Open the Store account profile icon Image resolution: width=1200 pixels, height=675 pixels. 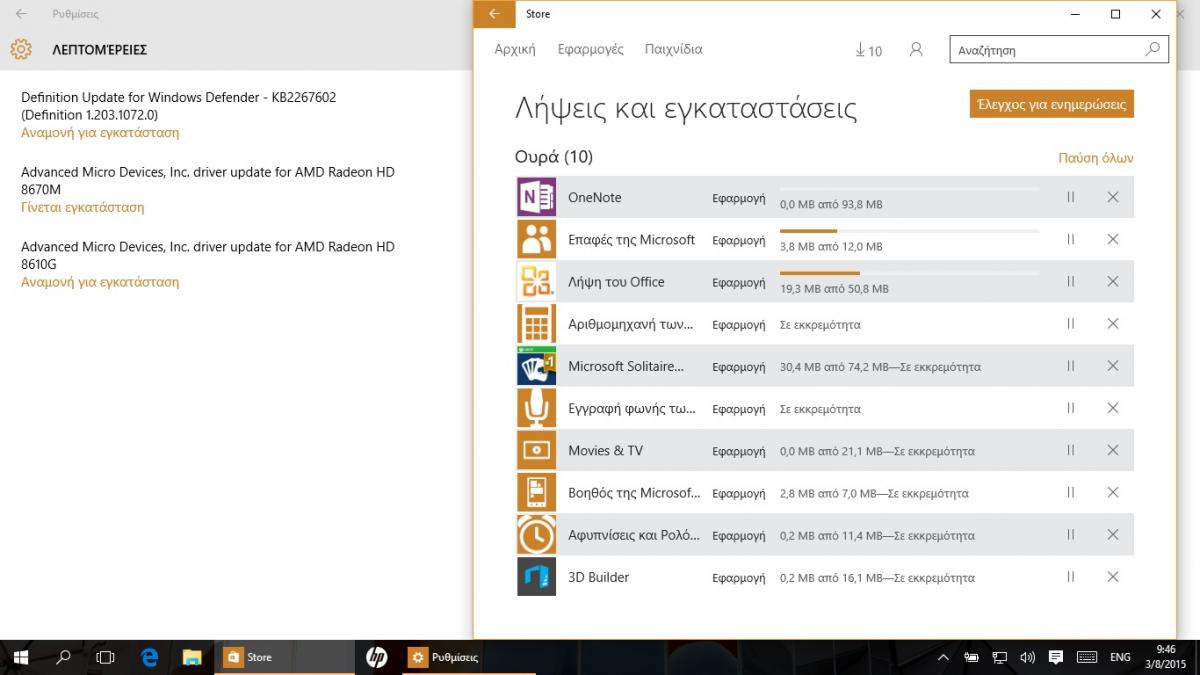coord(916,49)
